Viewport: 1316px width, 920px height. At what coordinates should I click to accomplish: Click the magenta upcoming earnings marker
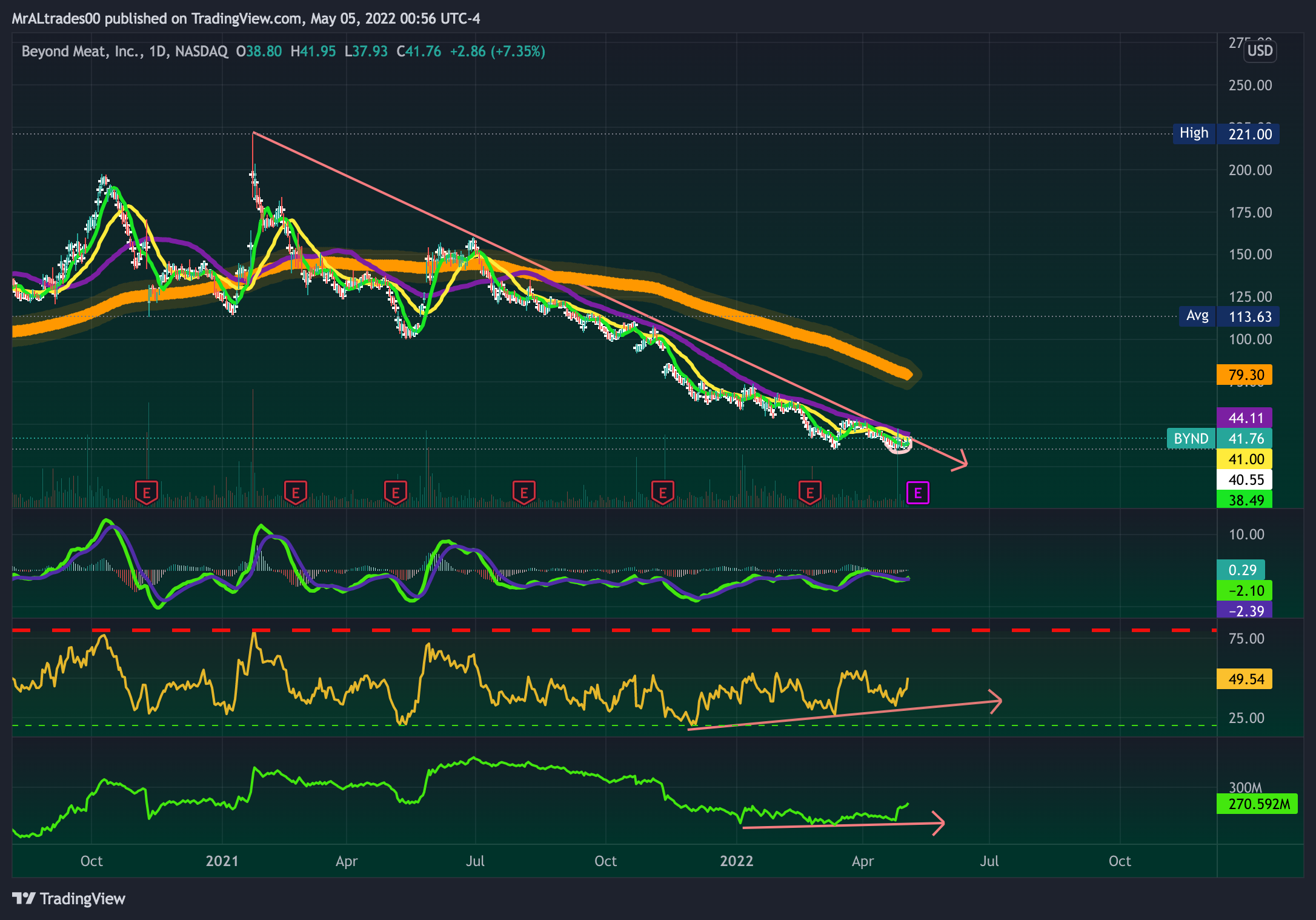click(918, 493)
